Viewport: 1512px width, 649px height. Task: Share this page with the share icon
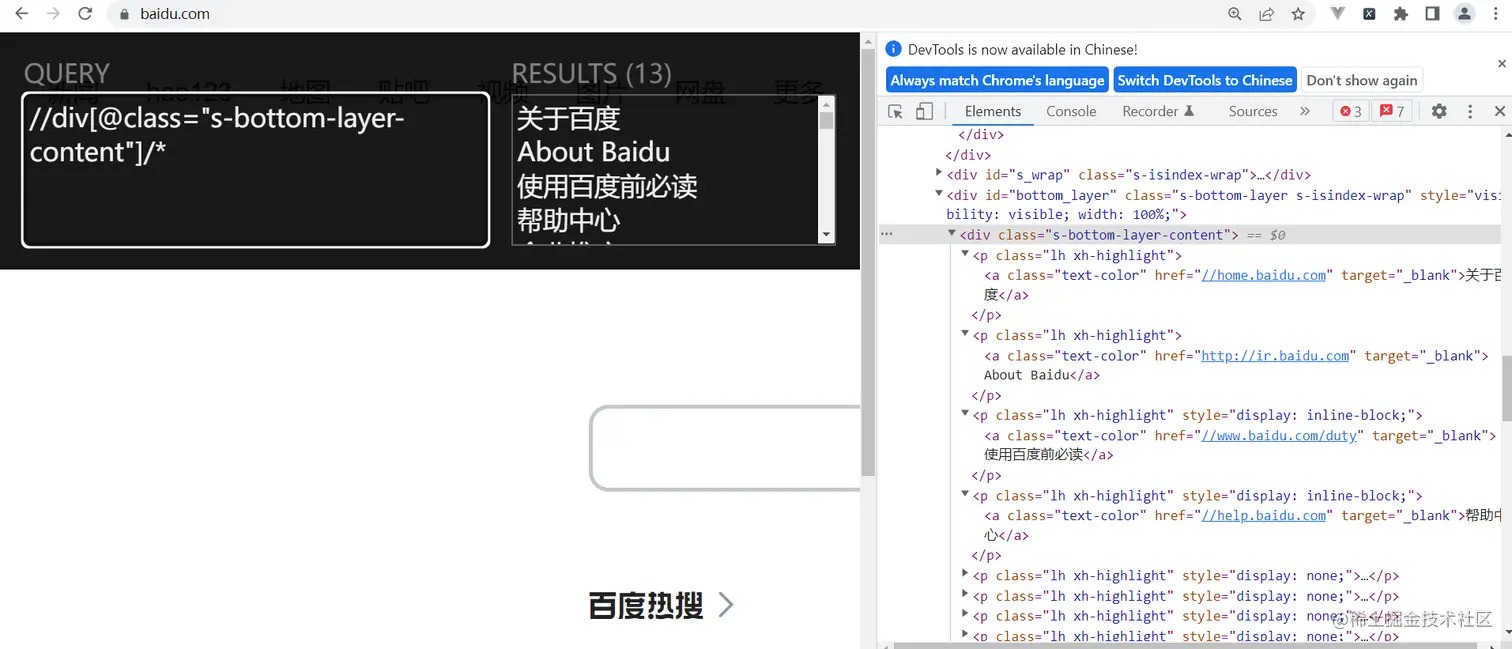click(1267, 14)
